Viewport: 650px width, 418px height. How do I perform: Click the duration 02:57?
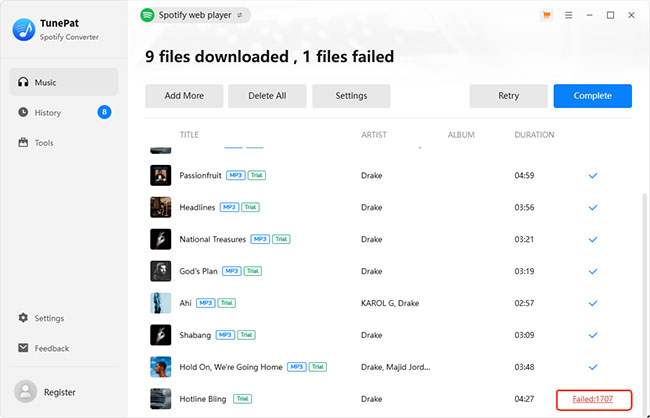[x=524, y=303]
